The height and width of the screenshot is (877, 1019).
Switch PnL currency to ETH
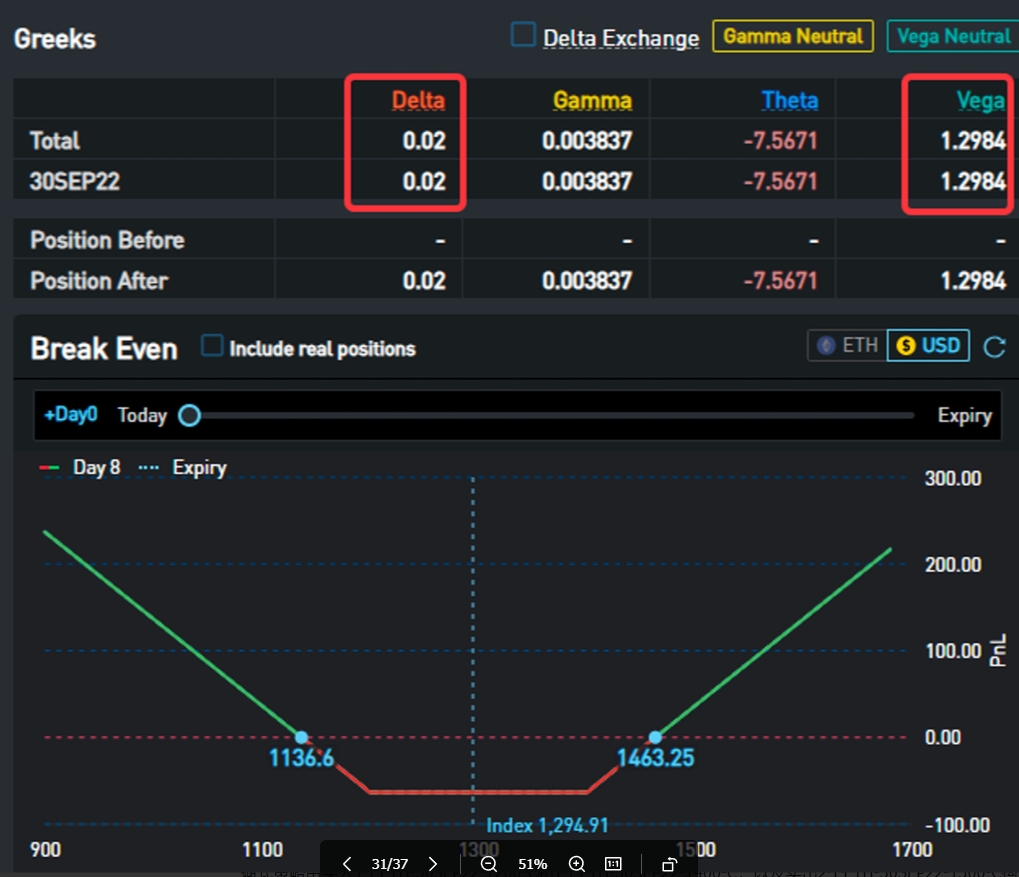click(x=847, y=346)
